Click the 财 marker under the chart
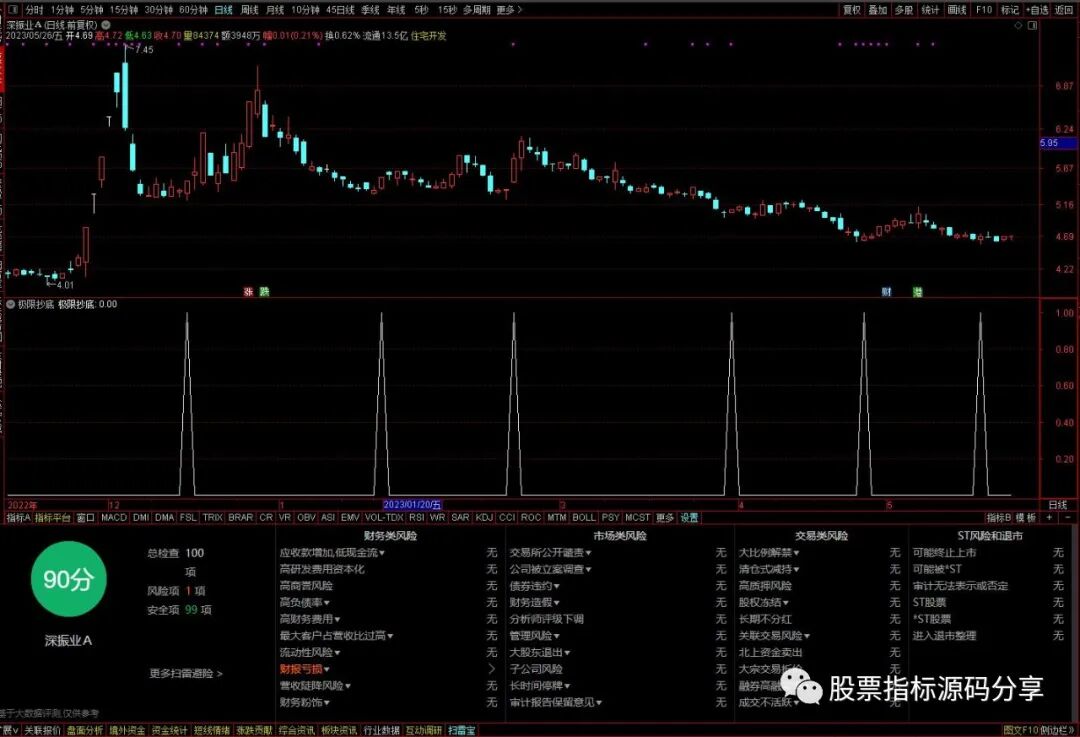 (886, 292)
